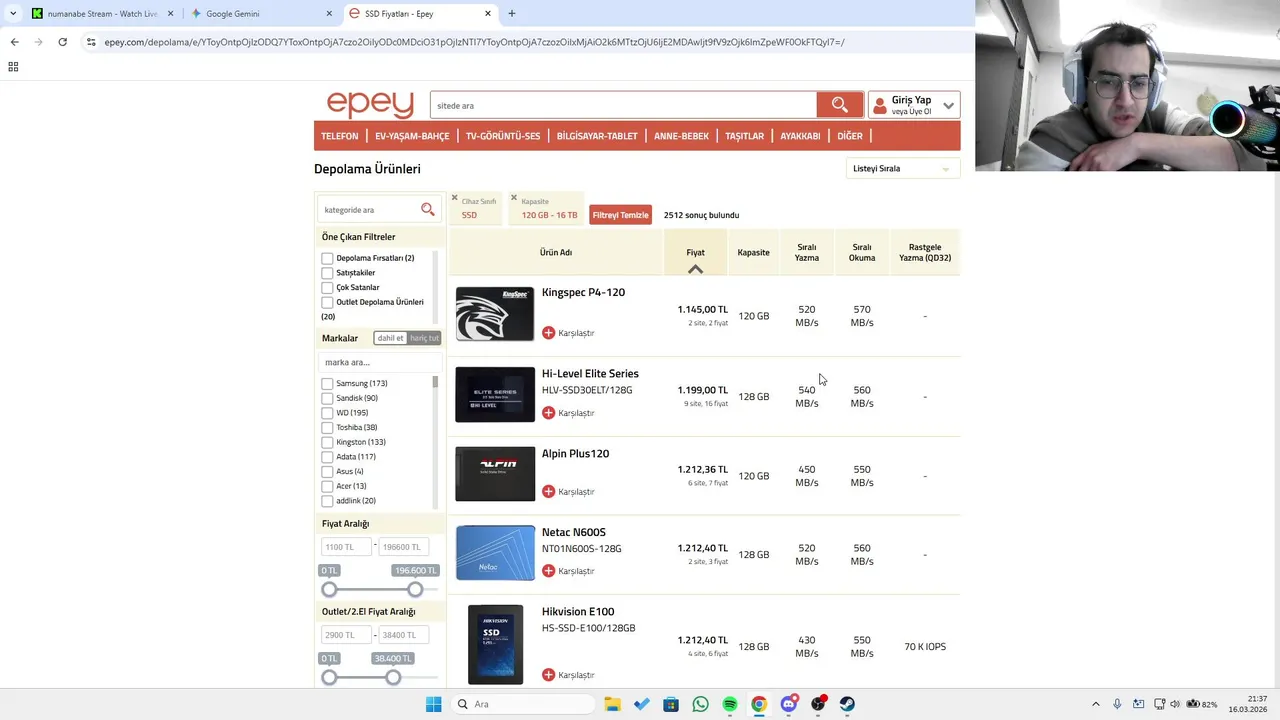Open the Netac N600S product link
The image size is (1280, 720).
point(574,532)
